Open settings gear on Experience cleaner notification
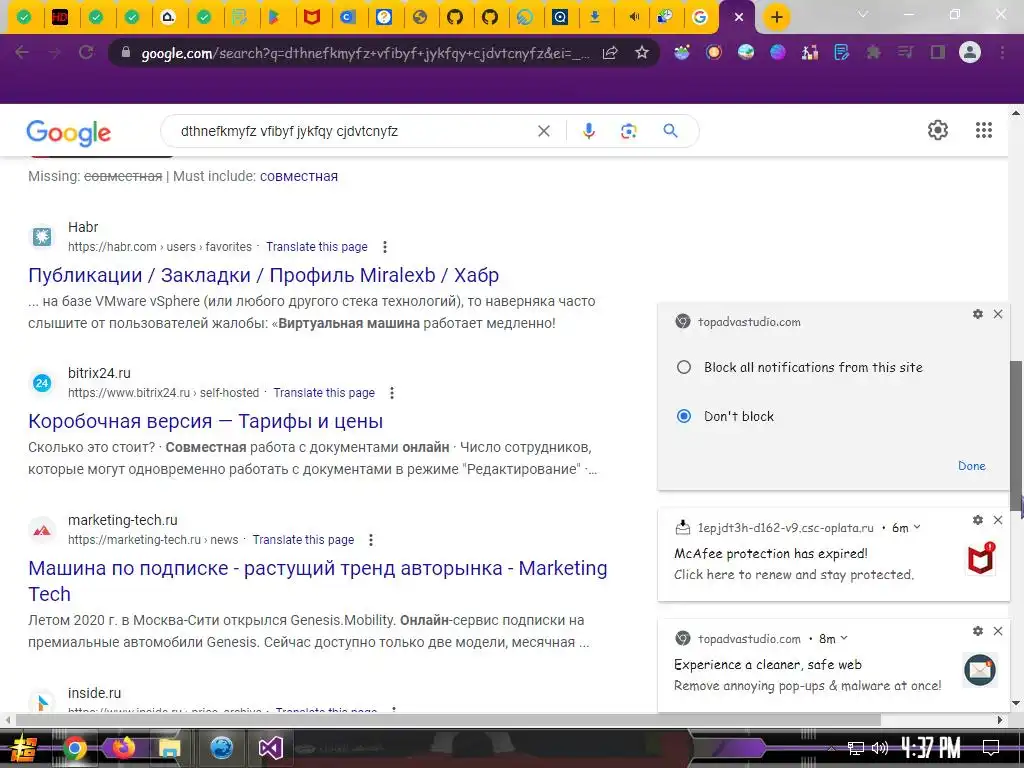This screenshot has height=768, width=1024. [x=978, y=631]
